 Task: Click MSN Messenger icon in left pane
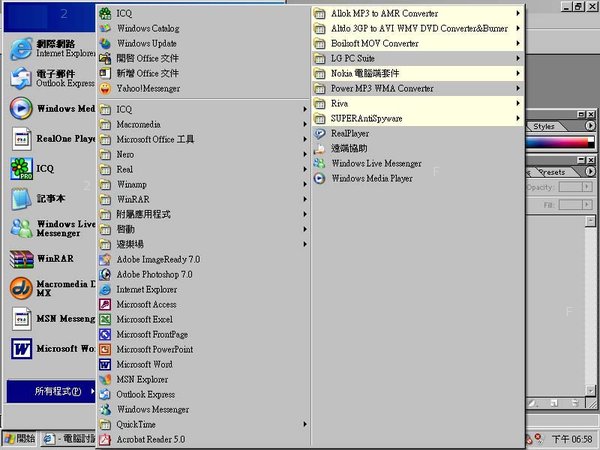pyautogui.click(x=21, y=319)
